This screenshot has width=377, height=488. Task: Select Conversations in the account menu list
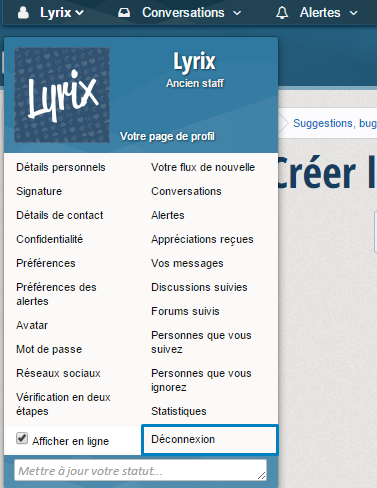pyautogui.click(x=186, y=191)
